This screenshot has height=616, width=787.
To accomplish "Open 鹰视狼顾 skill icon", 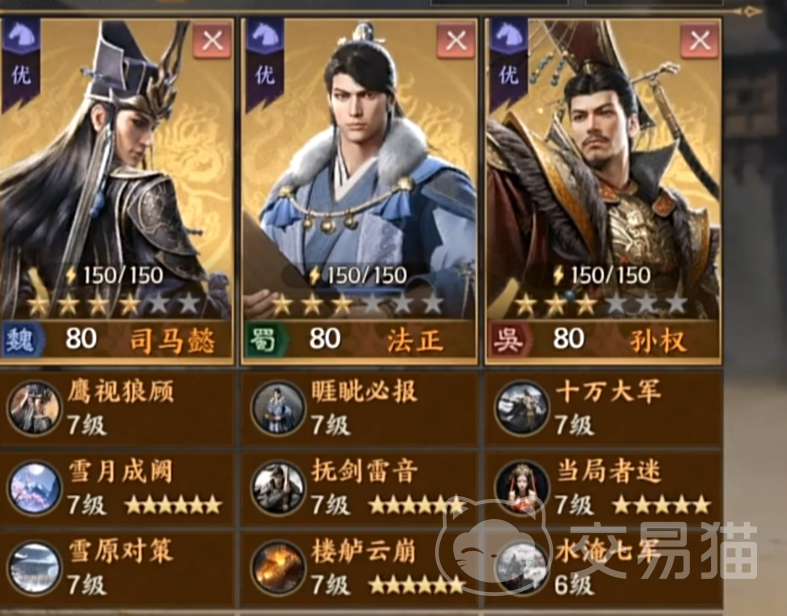I will 34,407.
